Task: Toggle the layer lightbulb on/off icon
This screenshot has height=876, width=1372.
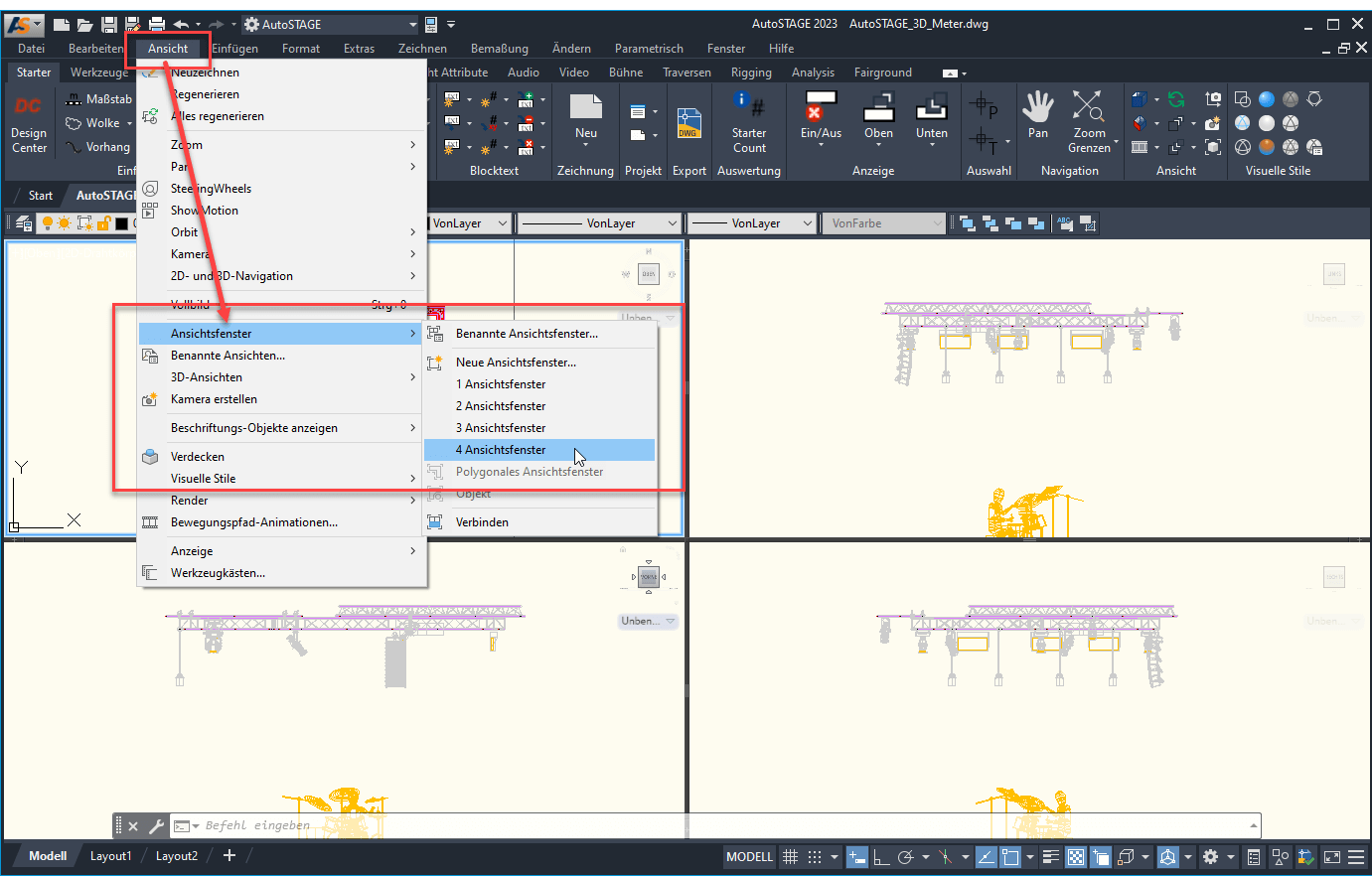Action: (48, 223)
